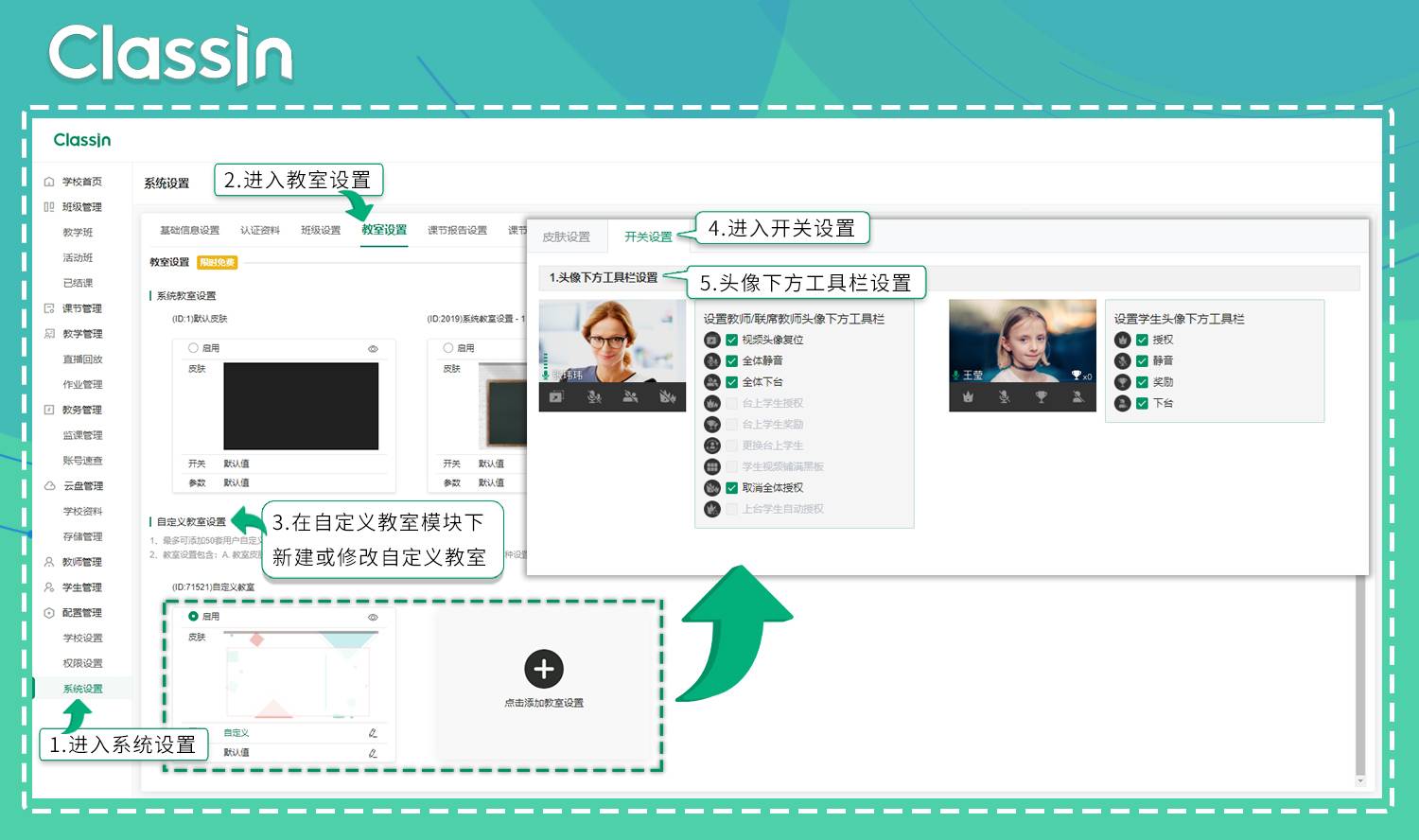The width and height of the screenshot is (1419, 840).
Task: Select 启用 radio on custom classroom 71521
Action: 193,616
